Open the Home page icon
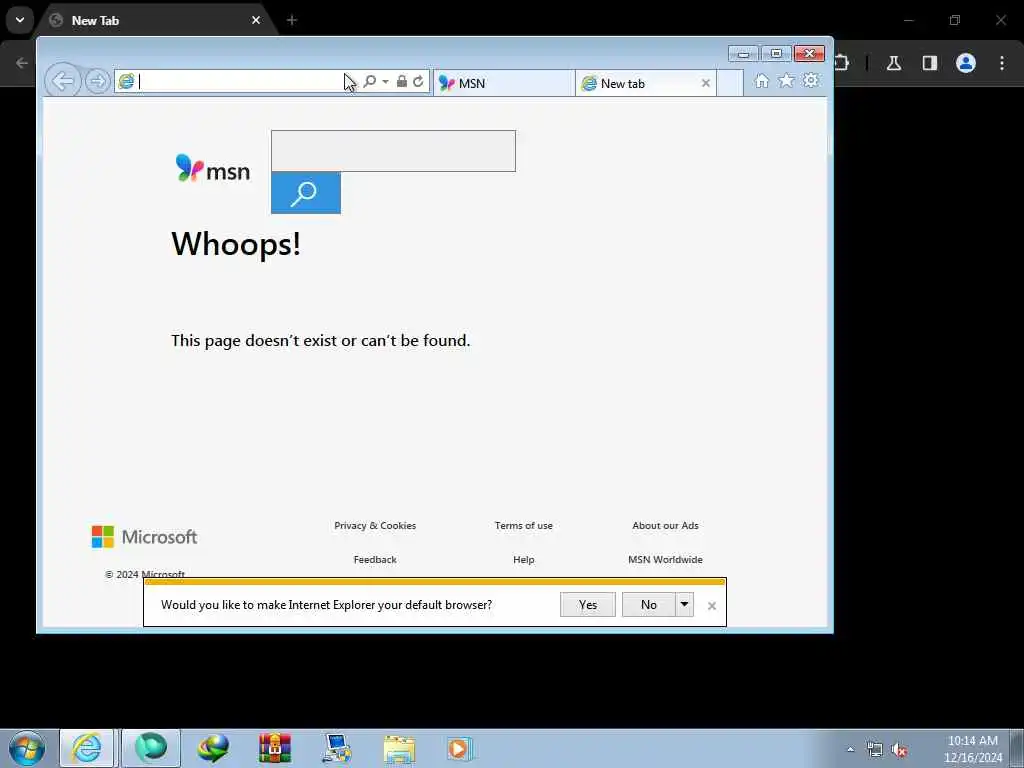 click(x=761, y=81)
